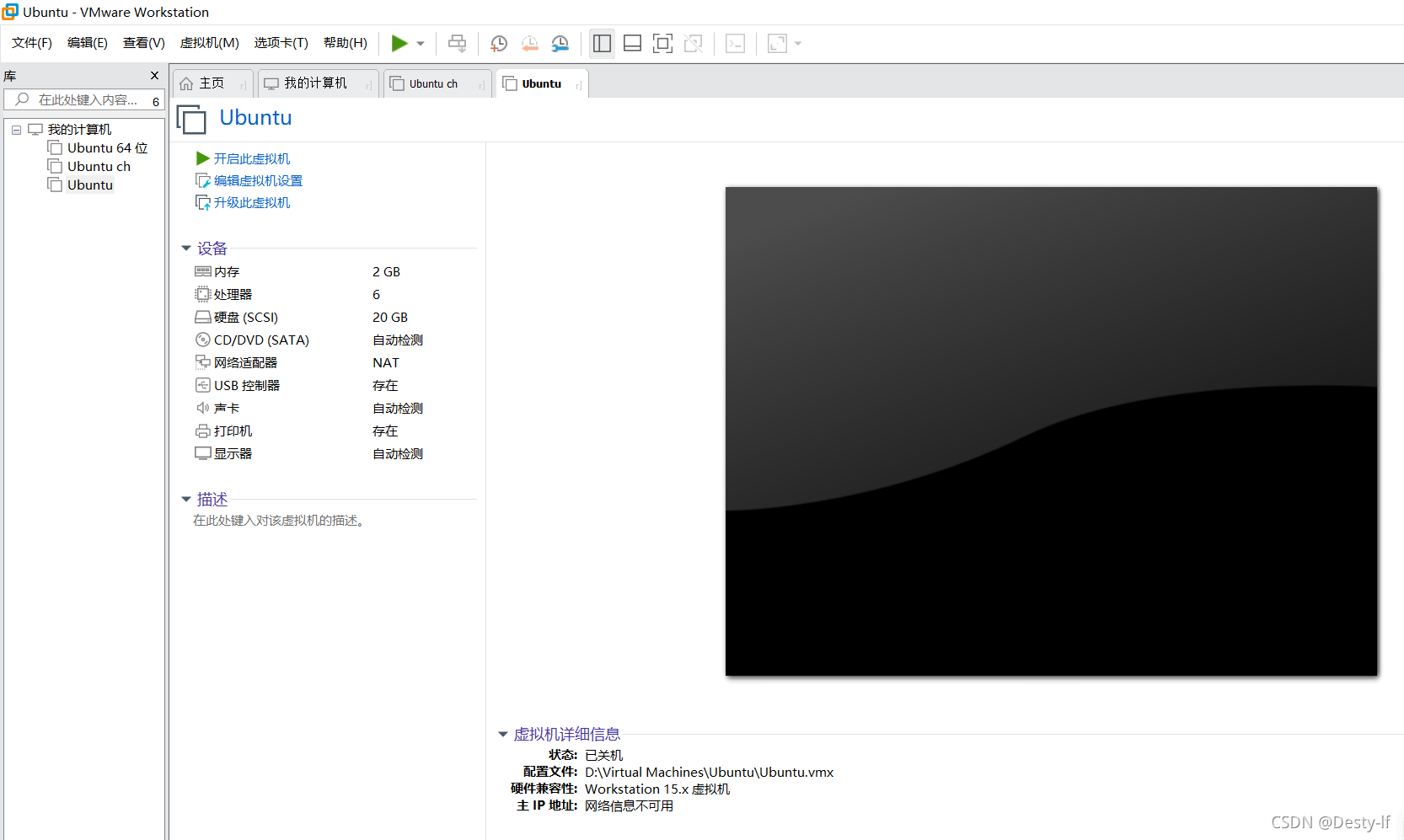
Task: Switch to the 我的计算机 tab
Action: coord(318,83)
